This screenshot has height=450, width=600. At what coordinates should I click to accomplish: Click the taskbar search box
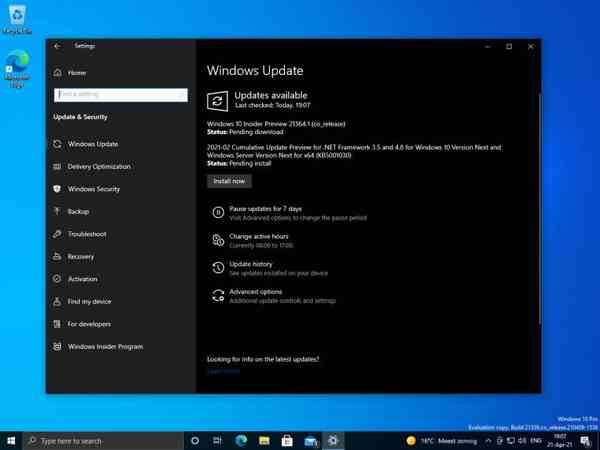click(103, 441)
